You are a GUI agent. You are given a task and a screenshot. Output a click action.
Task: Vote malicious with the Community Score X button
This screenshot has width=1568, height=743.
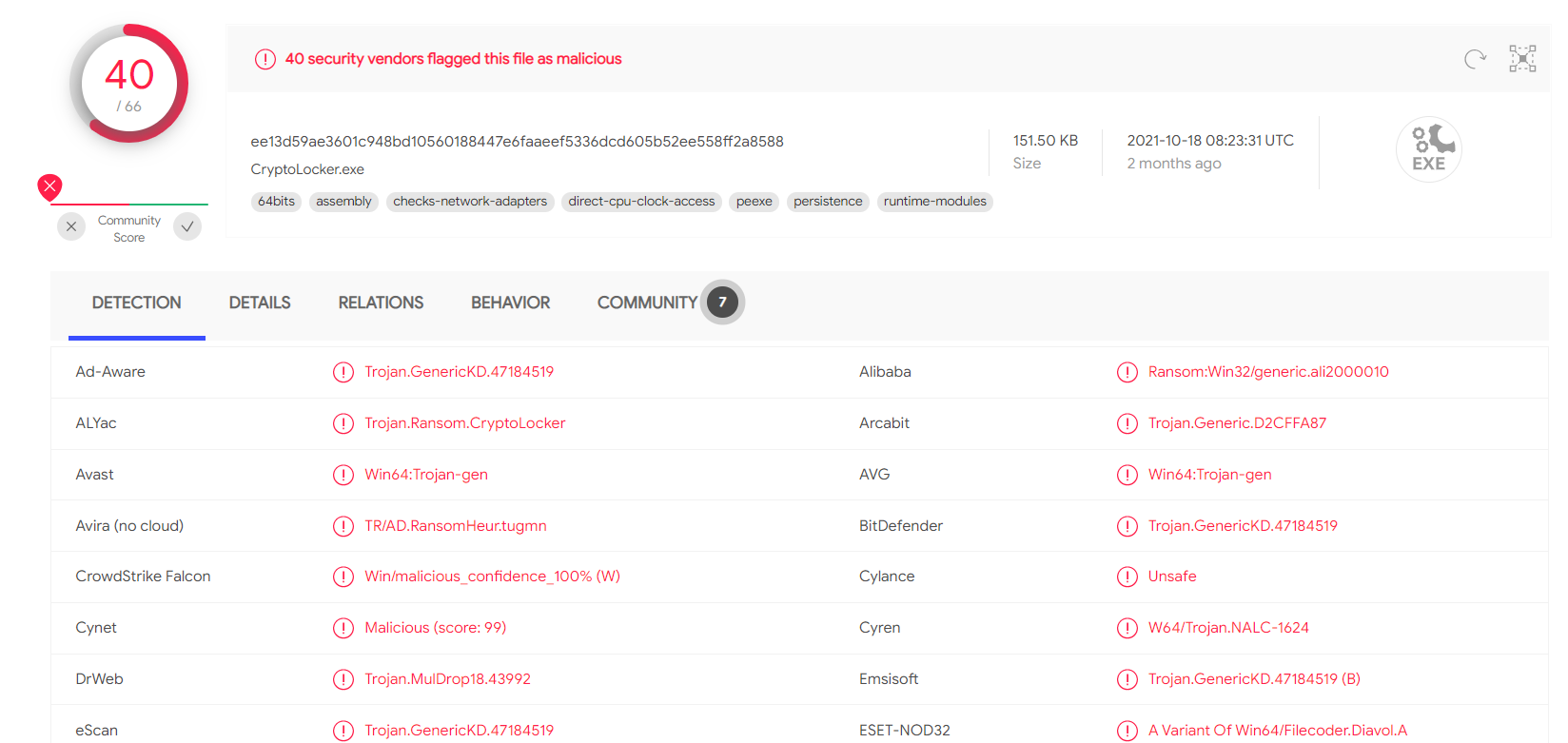pos(71,226)
